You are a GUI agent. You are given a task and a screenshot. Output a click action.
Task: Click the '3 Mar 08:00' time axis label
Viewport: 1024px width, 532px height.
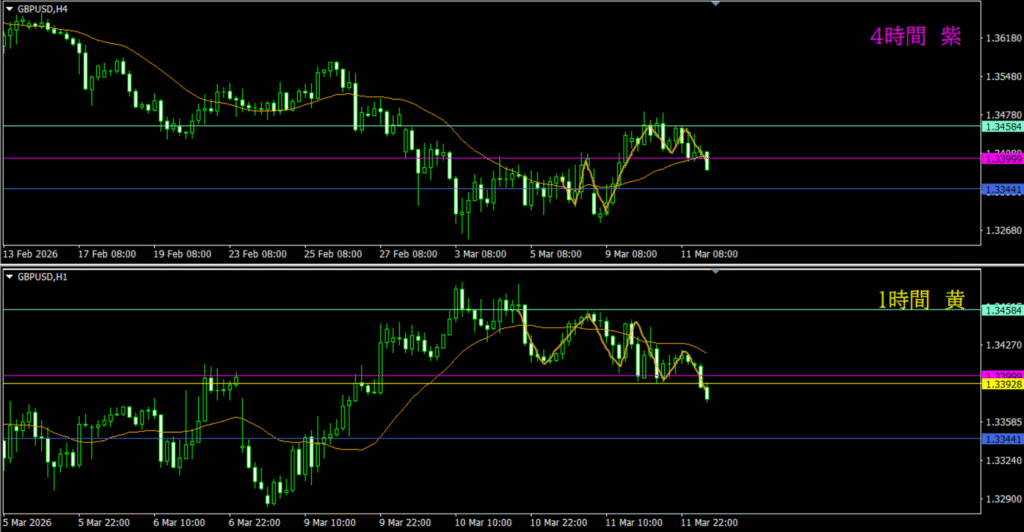click(x=479, y=254)
